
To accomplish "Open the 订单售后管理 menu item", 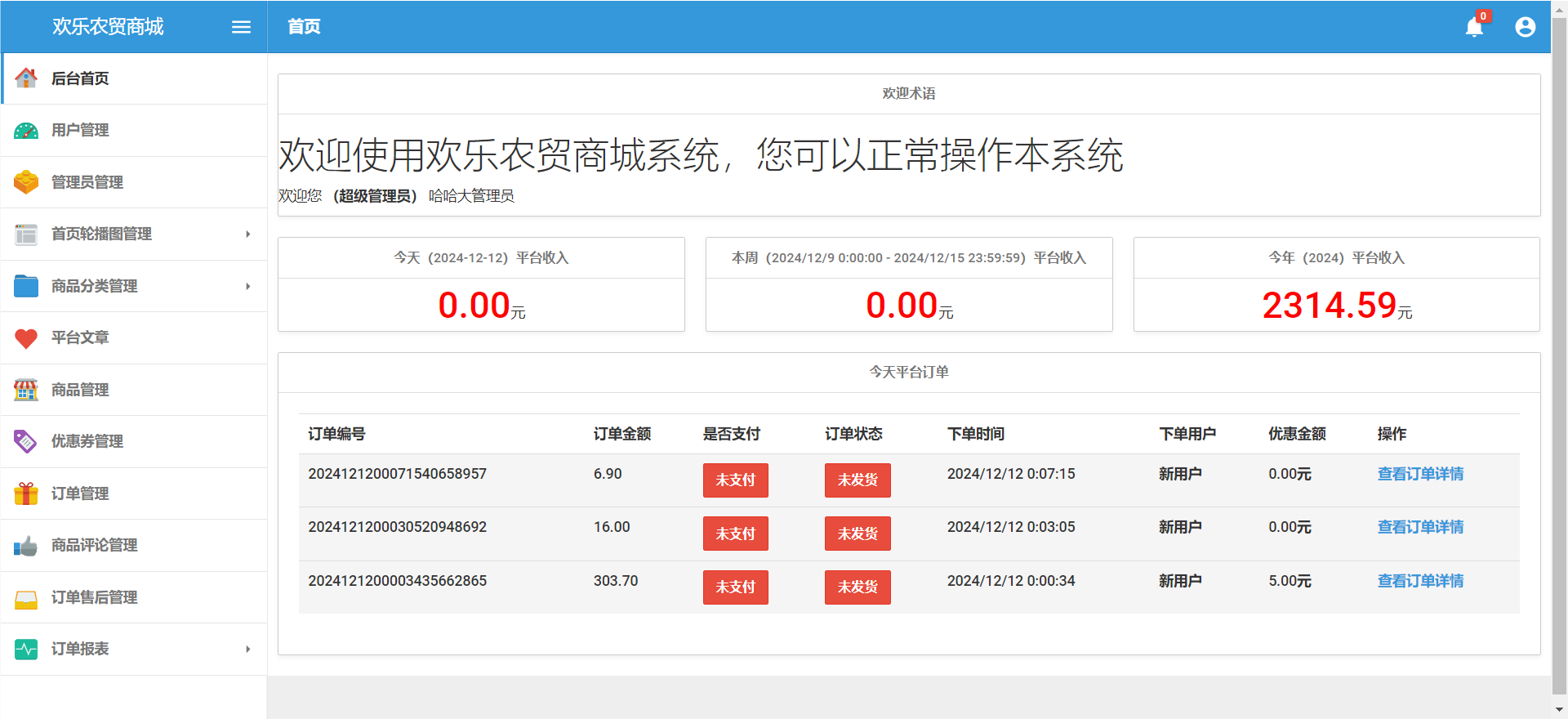I will [x=94, y=597].
